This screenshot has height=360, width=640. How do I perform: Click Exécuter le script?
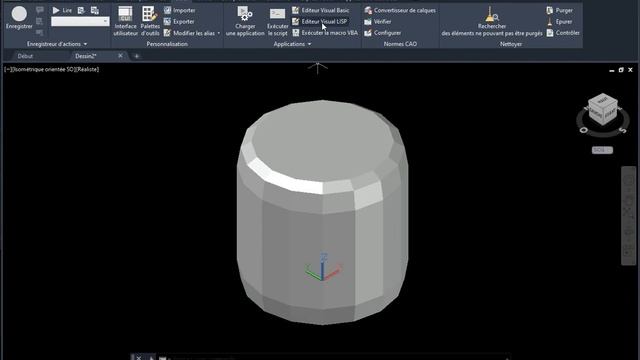click(278, 21)
